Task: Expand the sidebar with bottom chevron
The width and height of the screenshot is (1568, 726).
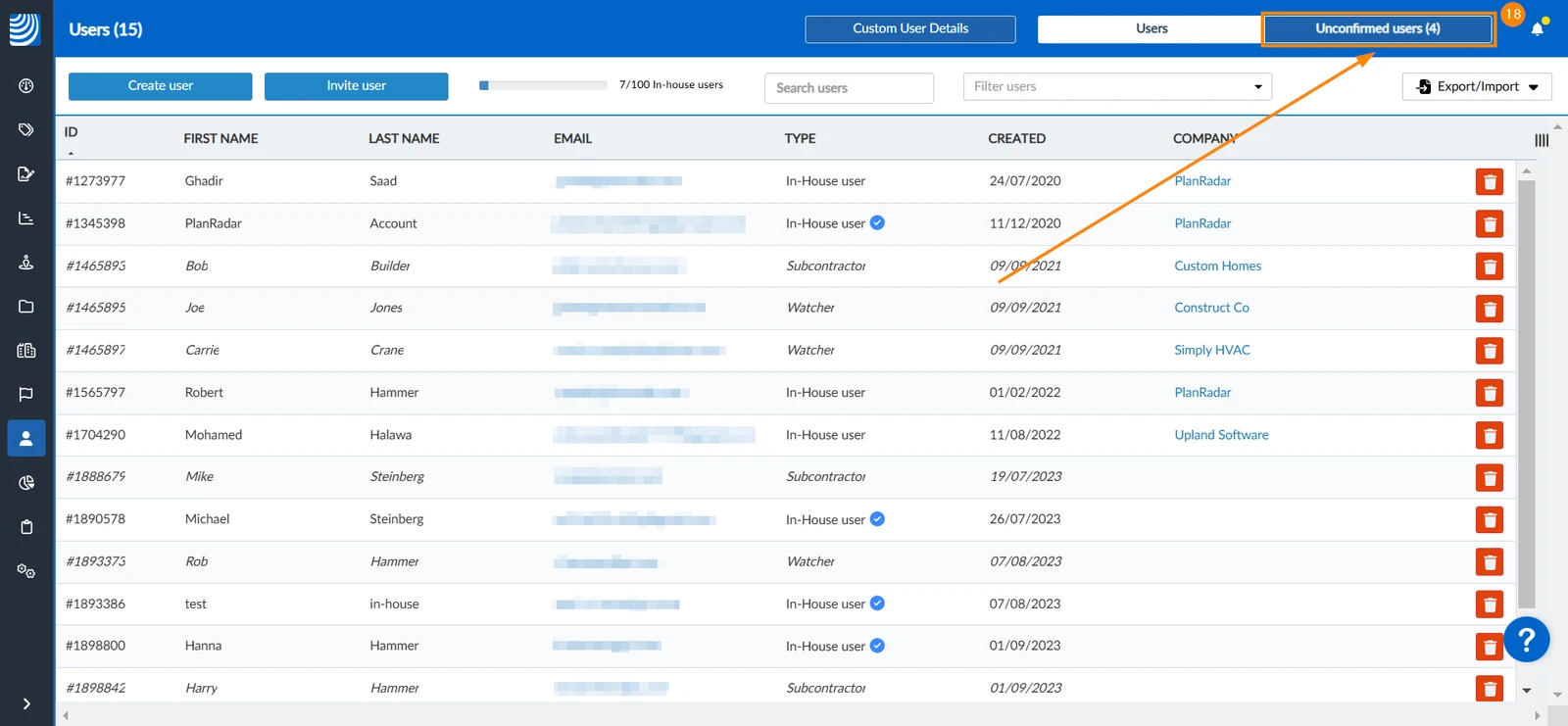Action: pyautogui.click(x=26, y=703)
